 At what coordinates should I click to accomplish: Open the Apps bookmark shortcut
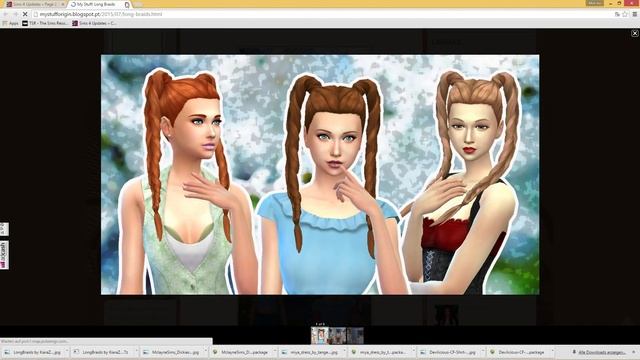11,23
